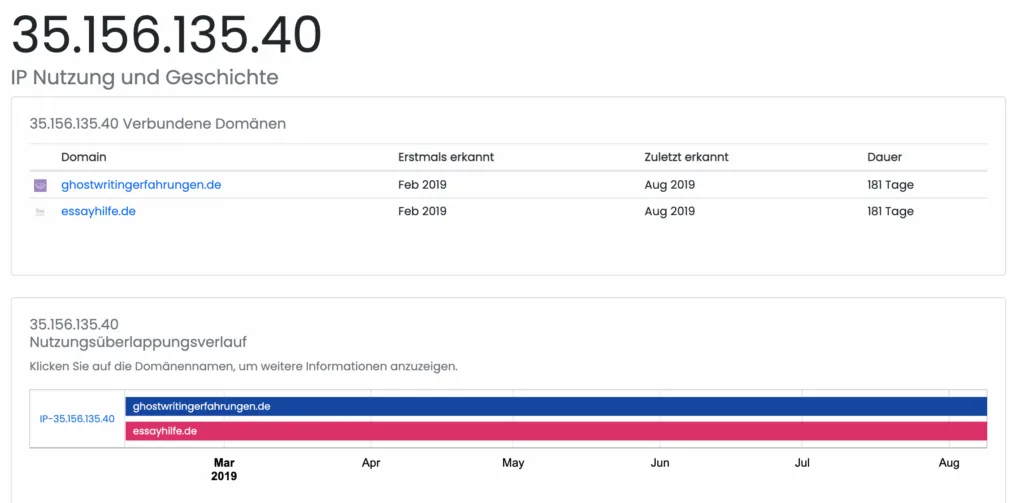Screen dimensions: 1024x503
Task: Click the May timeline axis label
Action: click(513, 463)
